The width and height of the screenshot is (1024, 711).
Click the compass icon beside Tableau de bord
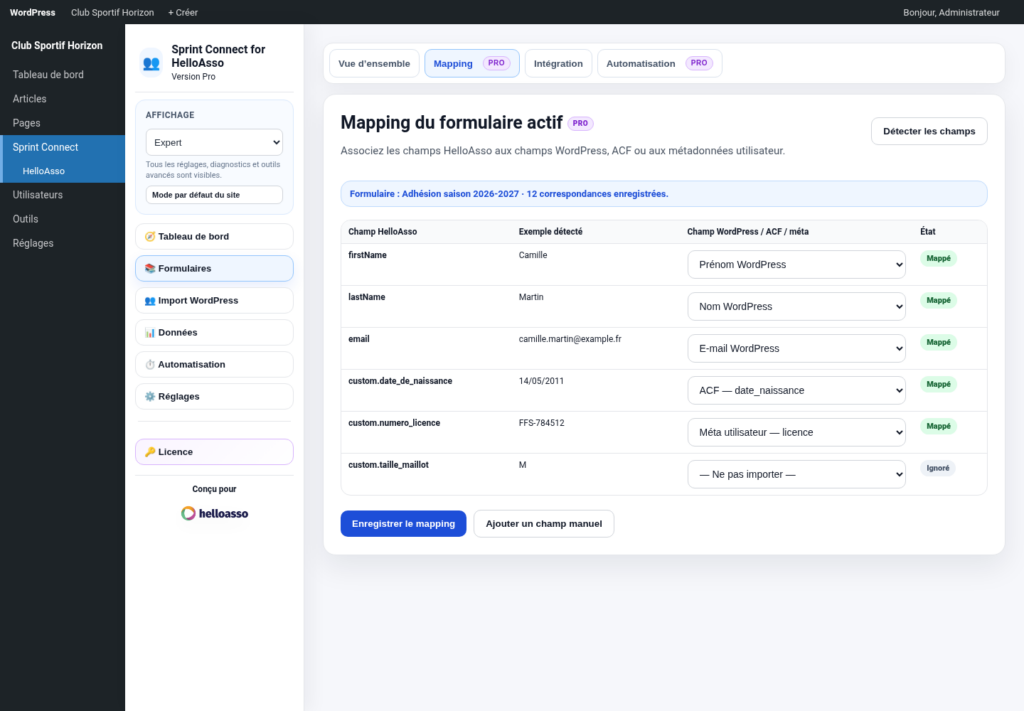150,236
